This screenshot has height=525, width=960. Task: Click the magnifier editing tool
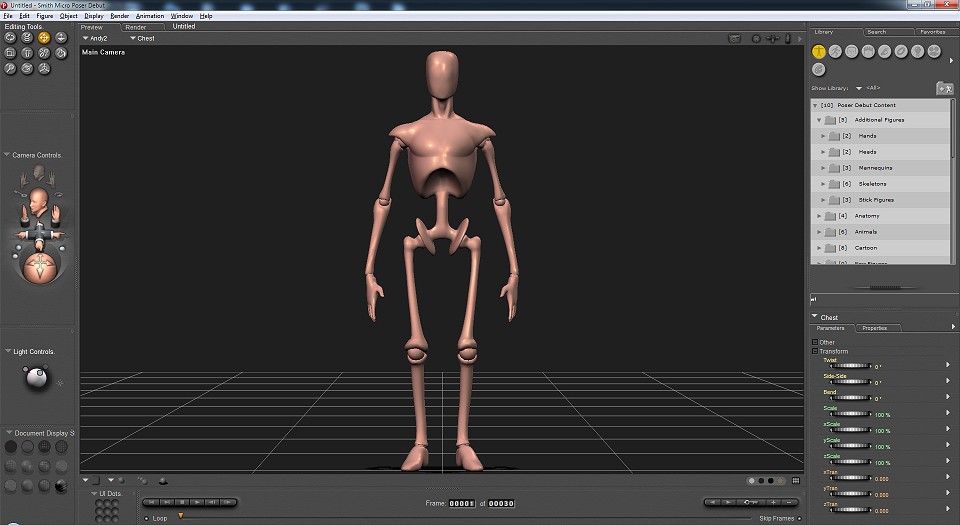pos(10,68)
